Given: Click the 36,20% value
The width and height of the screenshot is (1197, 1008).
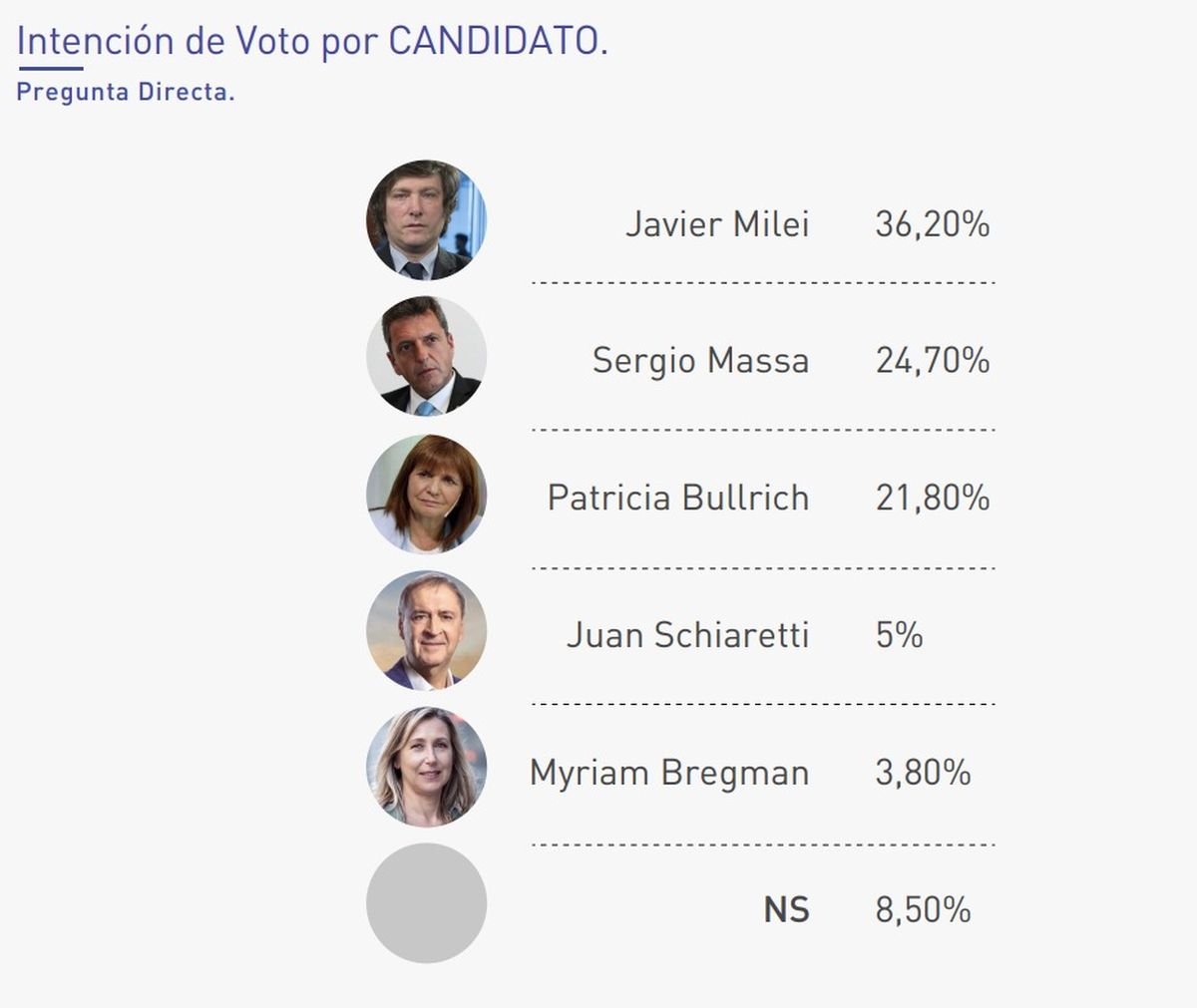Looking at the screenshot, I should click(x=933, y=224).
